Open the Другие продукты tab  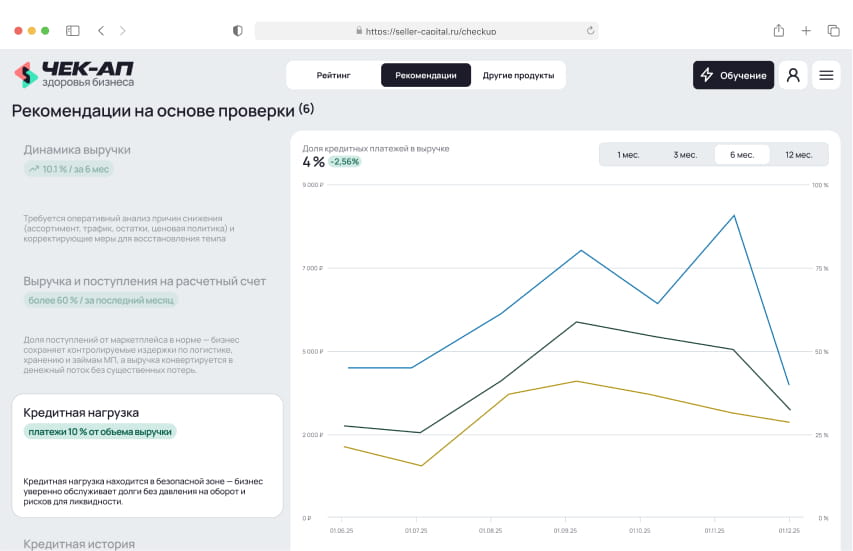518,75
